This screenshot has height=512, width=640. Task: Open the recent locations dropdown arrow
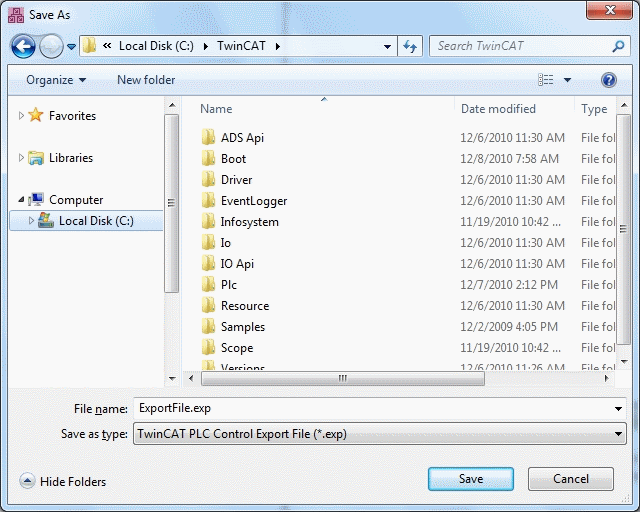click(71, 47)
